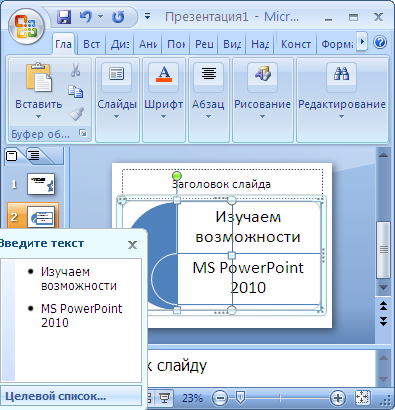Open the Конструктор contextual tab
This screenshot has height=410, width=395.
point(295,44)
